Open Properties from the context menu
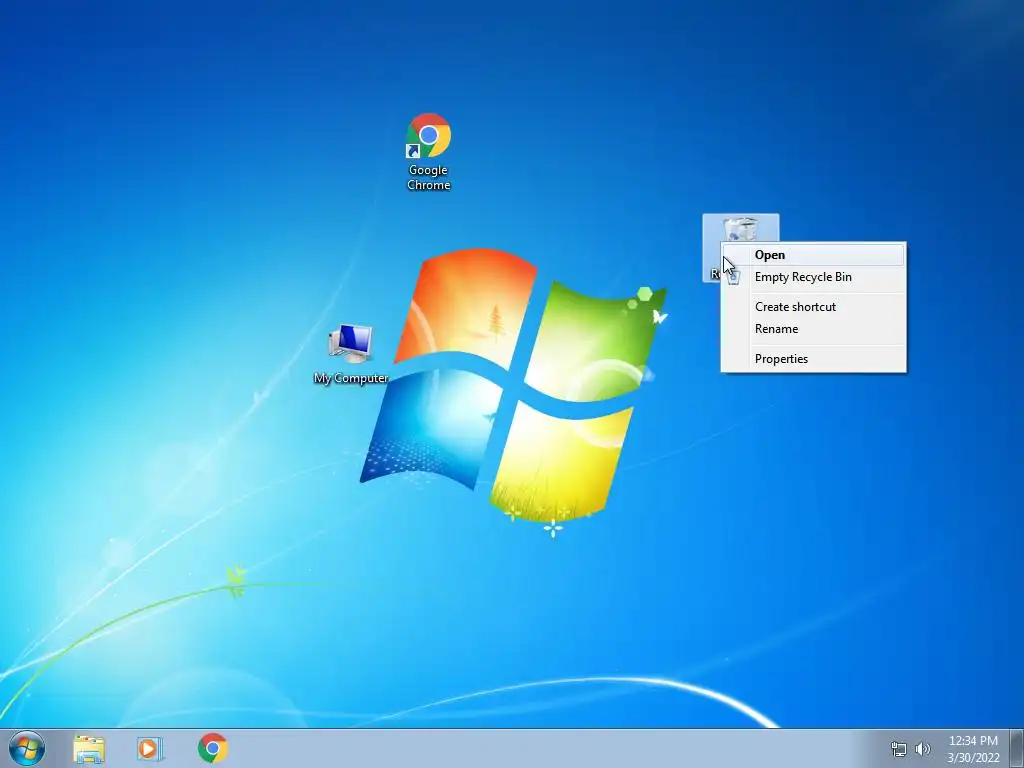Image resolution: width=1024 pixels, height=768 pixels. tap(813, 359)
